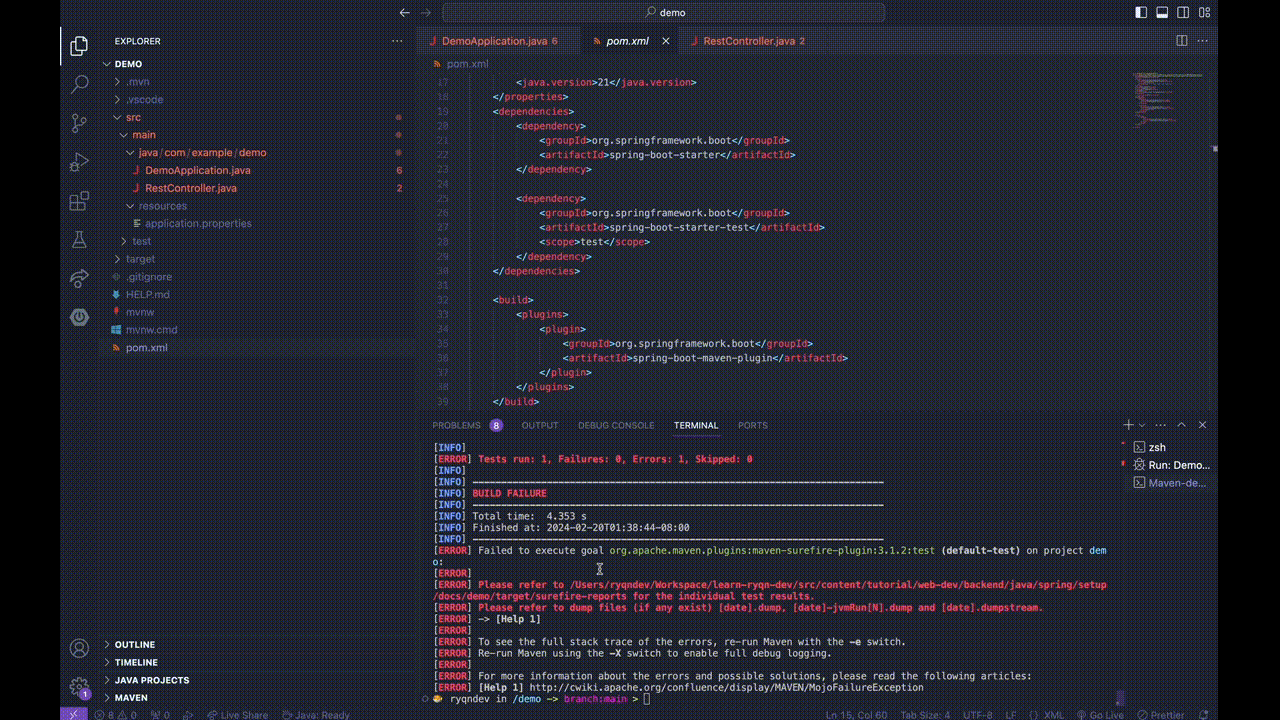Click the Live Share status bar item
This screenshot has height=720, width=1280.
pyautogui.click(x=237, y=714)
